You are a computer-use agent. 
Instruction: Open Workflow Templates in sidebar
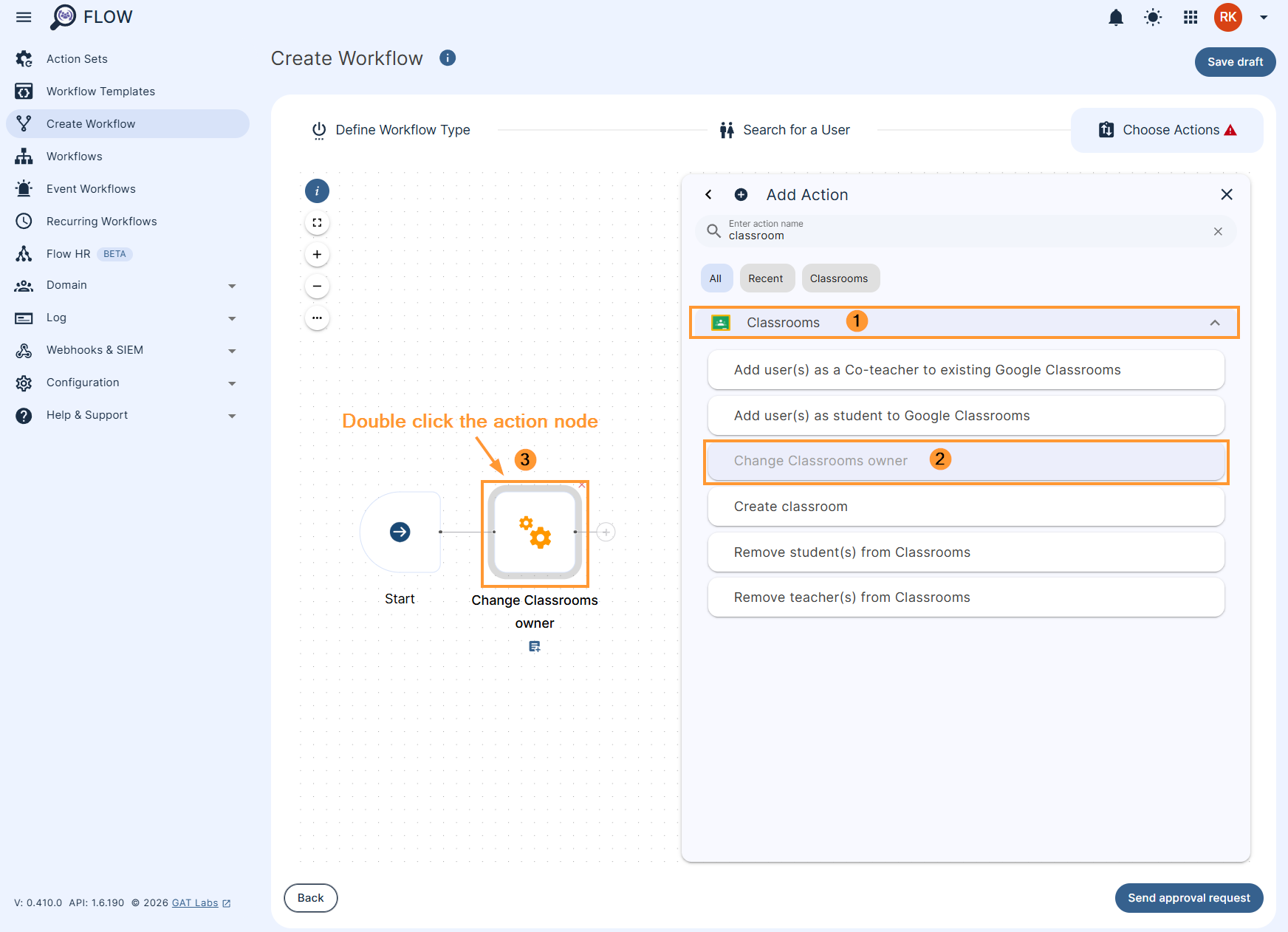click(100, 92)
